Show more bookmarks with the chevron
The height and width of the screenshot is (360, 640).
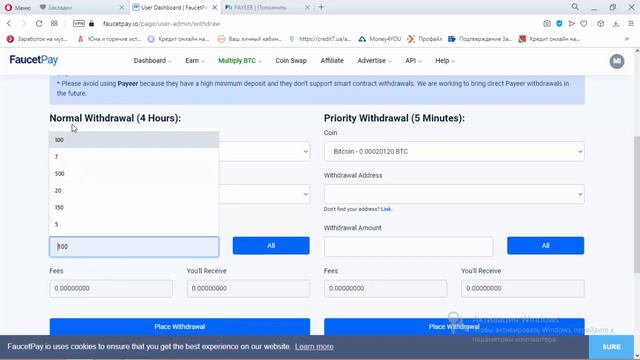click(627, 39)
